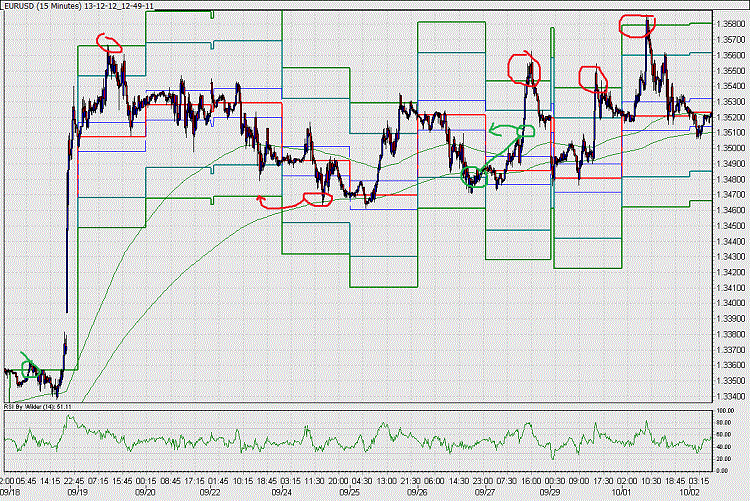Click the red circle above the 17:30 price spike

[593, 79]
